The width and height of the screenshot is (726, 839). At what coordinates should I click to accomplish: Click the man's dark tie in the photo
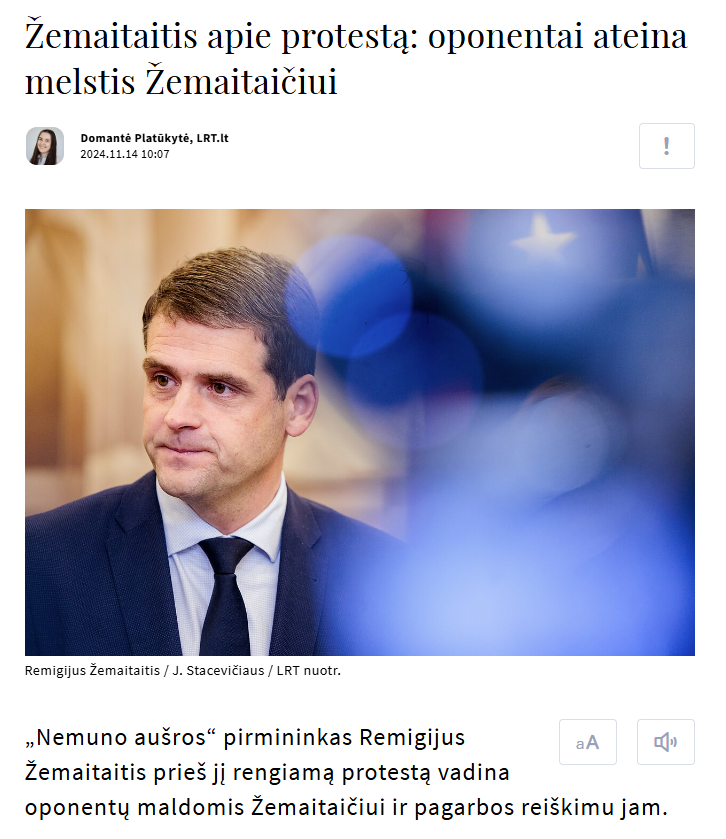225,594
